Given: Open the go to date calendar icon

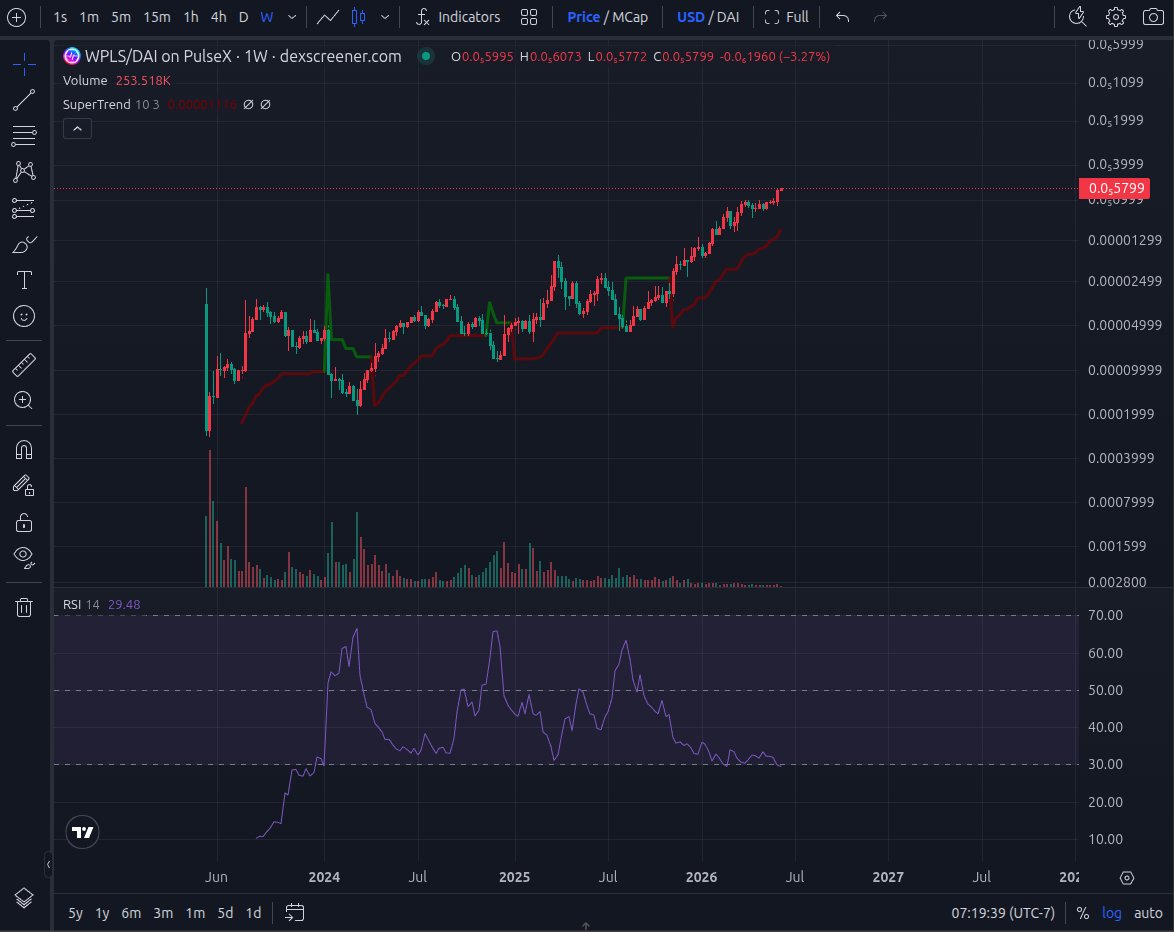Looking at the screenshot, I should tap(294, 913).
